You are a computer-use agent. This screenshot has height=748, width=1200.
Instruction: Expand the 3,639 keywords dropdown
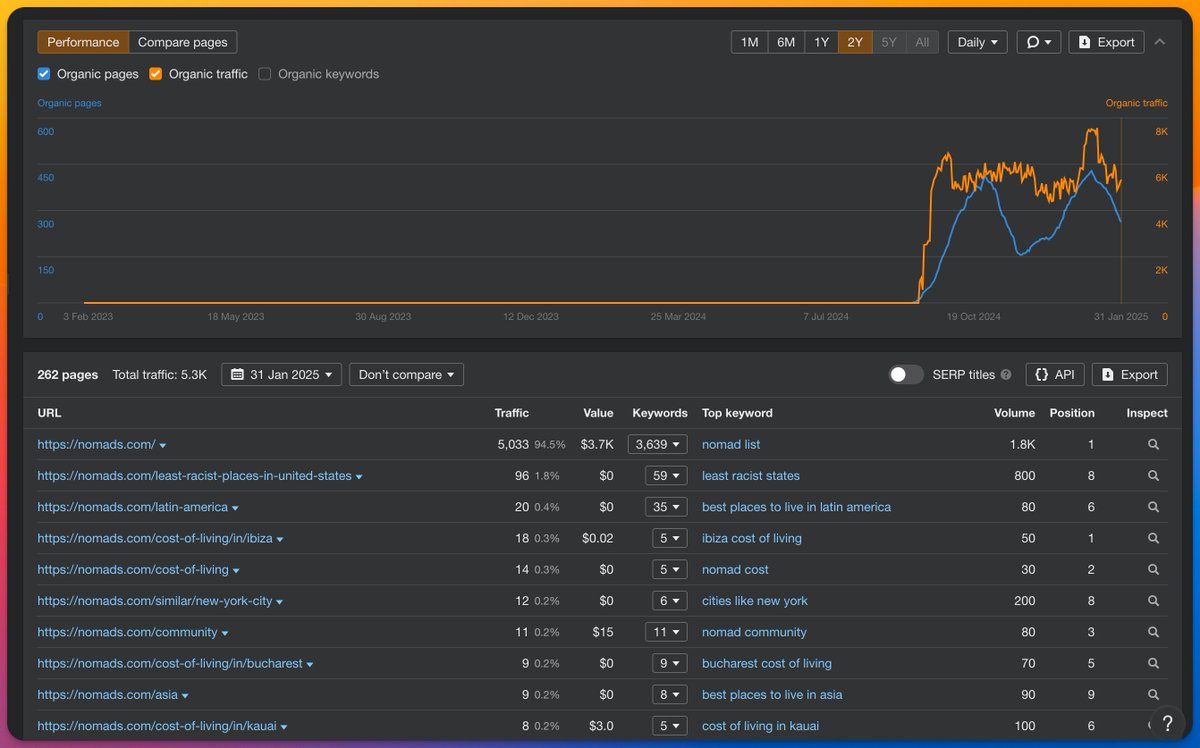pos(657,444)
